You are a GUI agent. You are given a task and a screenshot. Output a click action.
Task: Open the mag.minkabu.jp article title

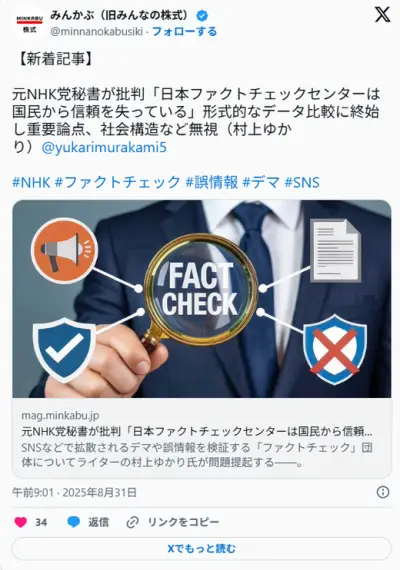tap(197, 431)
